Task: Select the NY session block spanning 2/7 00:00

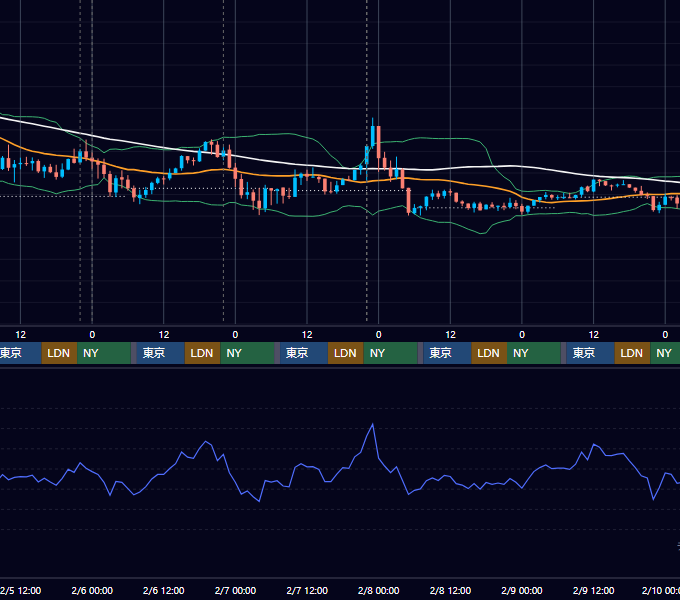Action: pos(247,353)
